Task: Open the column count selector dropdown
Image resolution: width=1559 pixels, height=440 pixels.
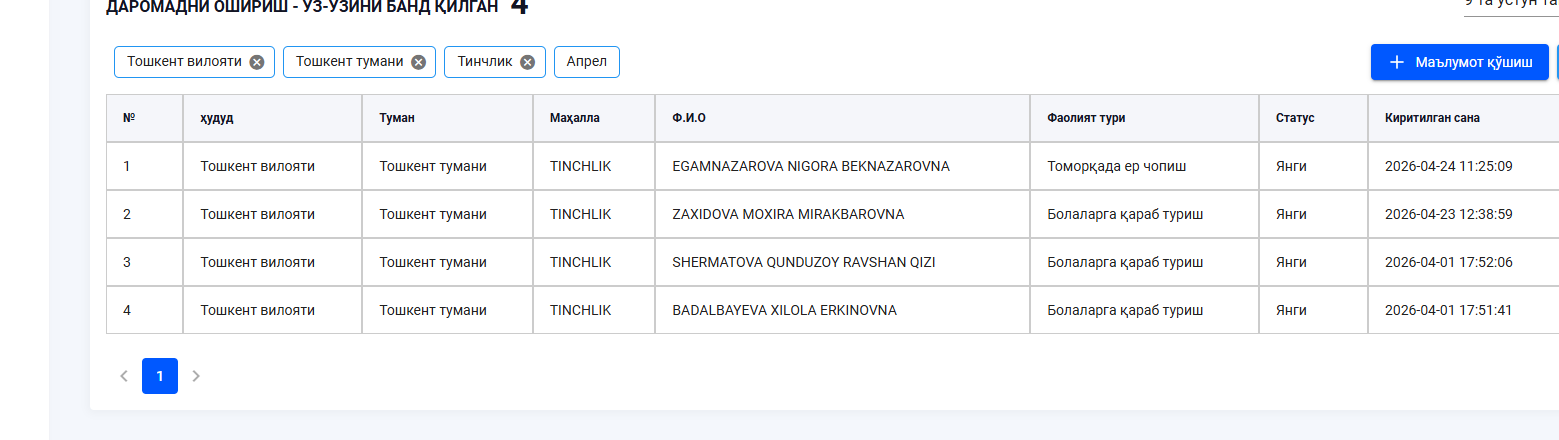Action: coord(1510,5)
